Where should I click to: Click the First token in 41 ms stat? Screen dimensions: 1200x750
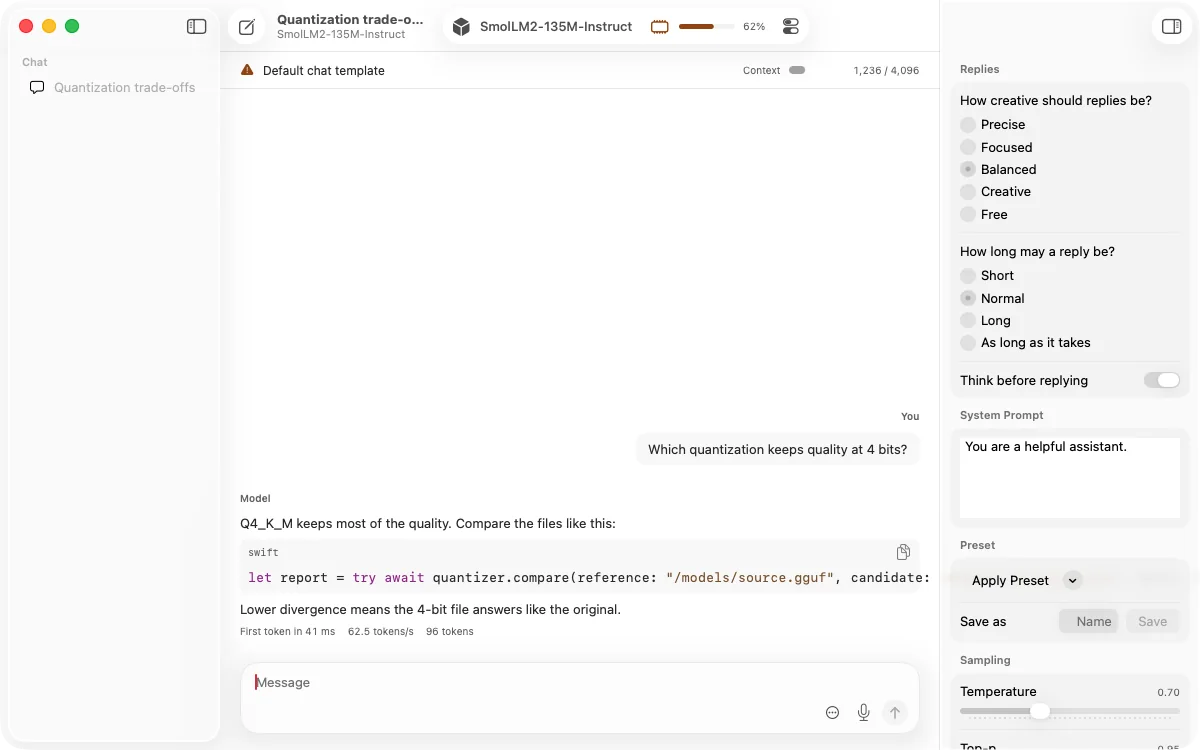[x=288, y=632]
